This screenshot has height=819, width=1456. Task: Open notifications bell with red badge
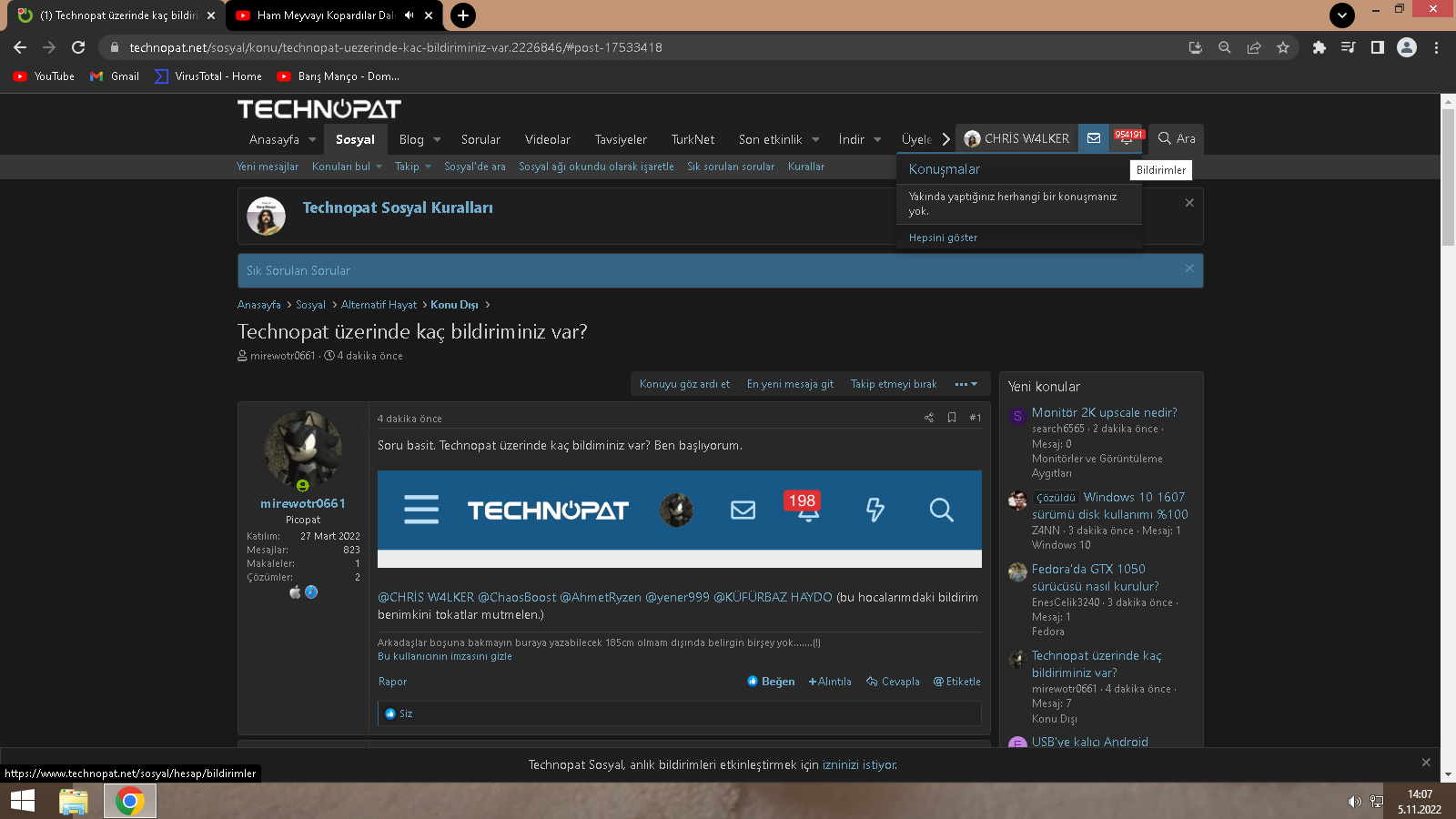click(1127, 139)
